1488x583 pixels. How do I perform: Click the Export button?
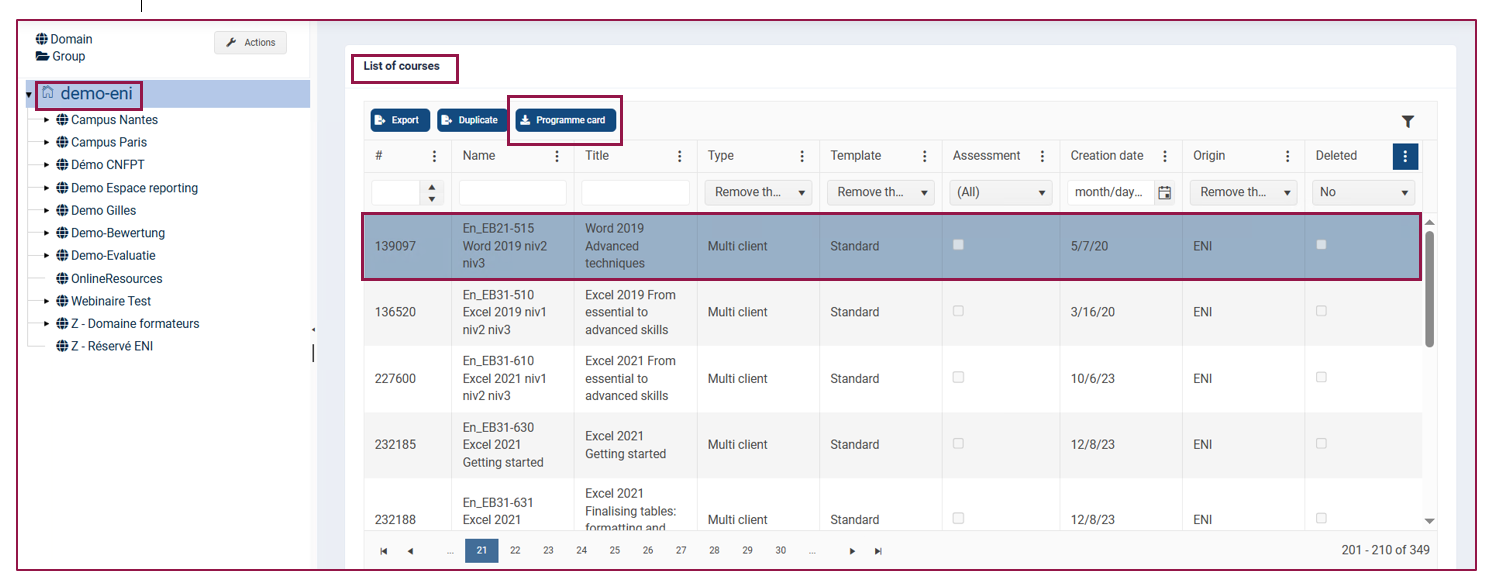coord(400,120)
